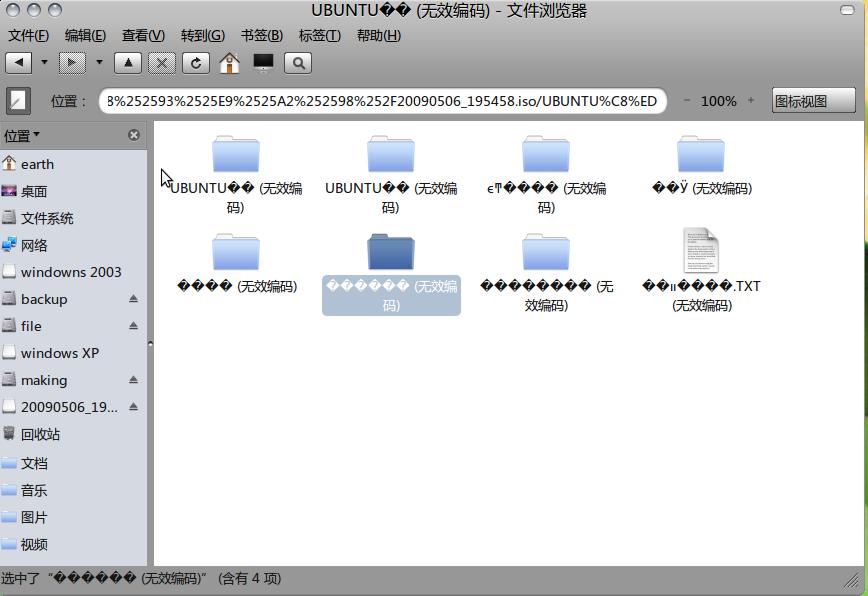
Task: Open 回收站 trash in the sidebar
Action: [74, 434]
